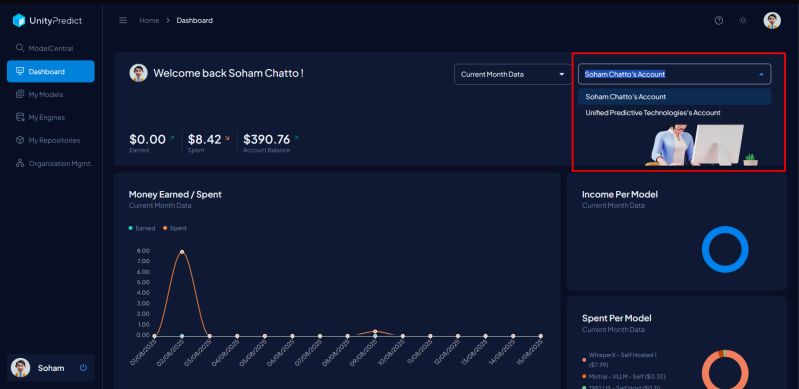Screen dimensions: 799x389
Task: Click the avatar next to Welcome back
Action: pyautogui.click(x=138, y=73)
